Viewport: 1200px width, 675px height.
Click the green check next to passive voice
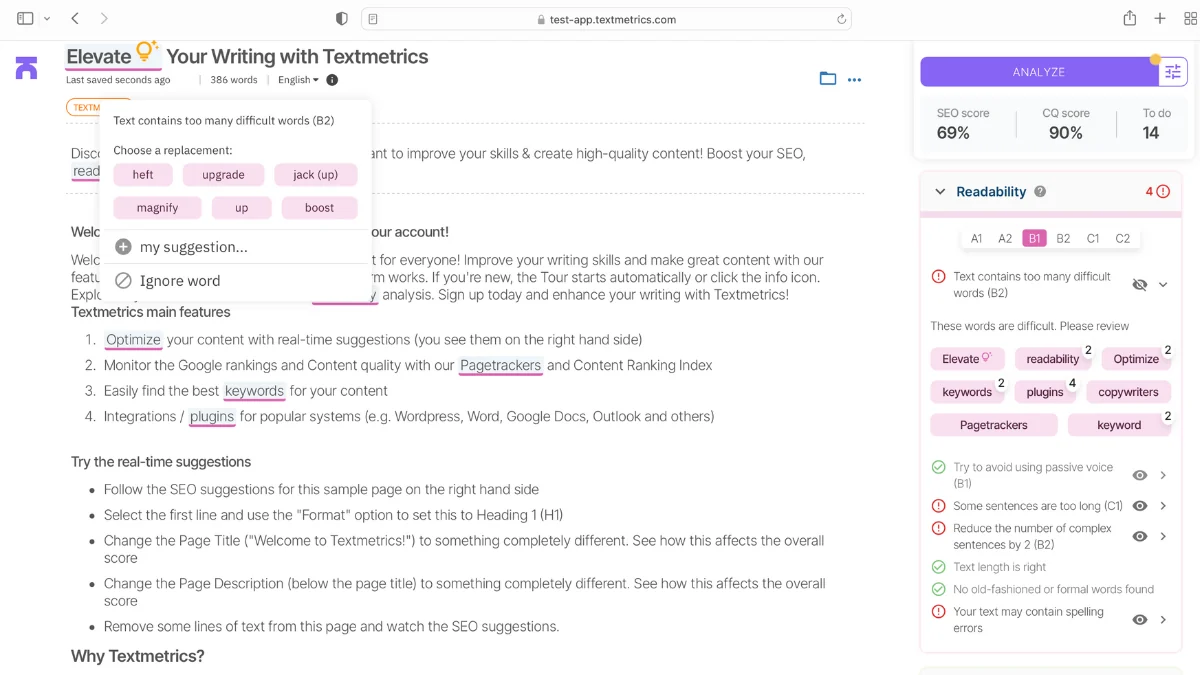coord(938,467)
